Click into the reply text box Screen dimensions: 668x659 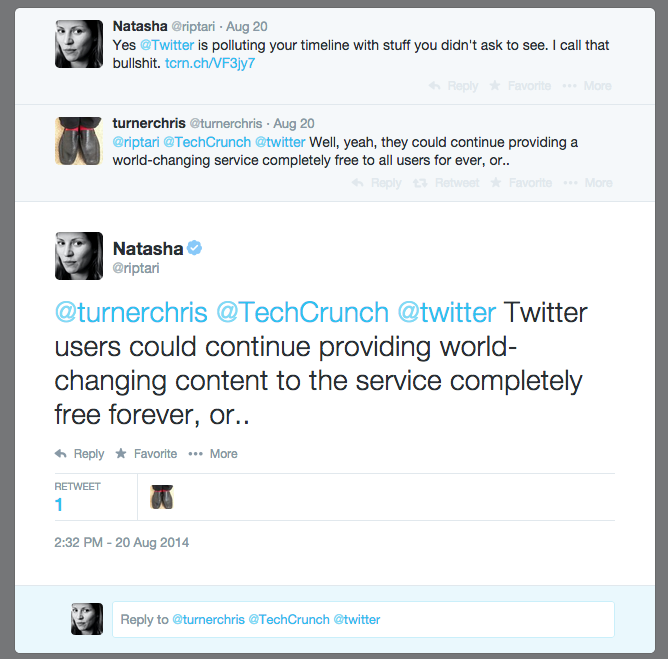(363, 619)
